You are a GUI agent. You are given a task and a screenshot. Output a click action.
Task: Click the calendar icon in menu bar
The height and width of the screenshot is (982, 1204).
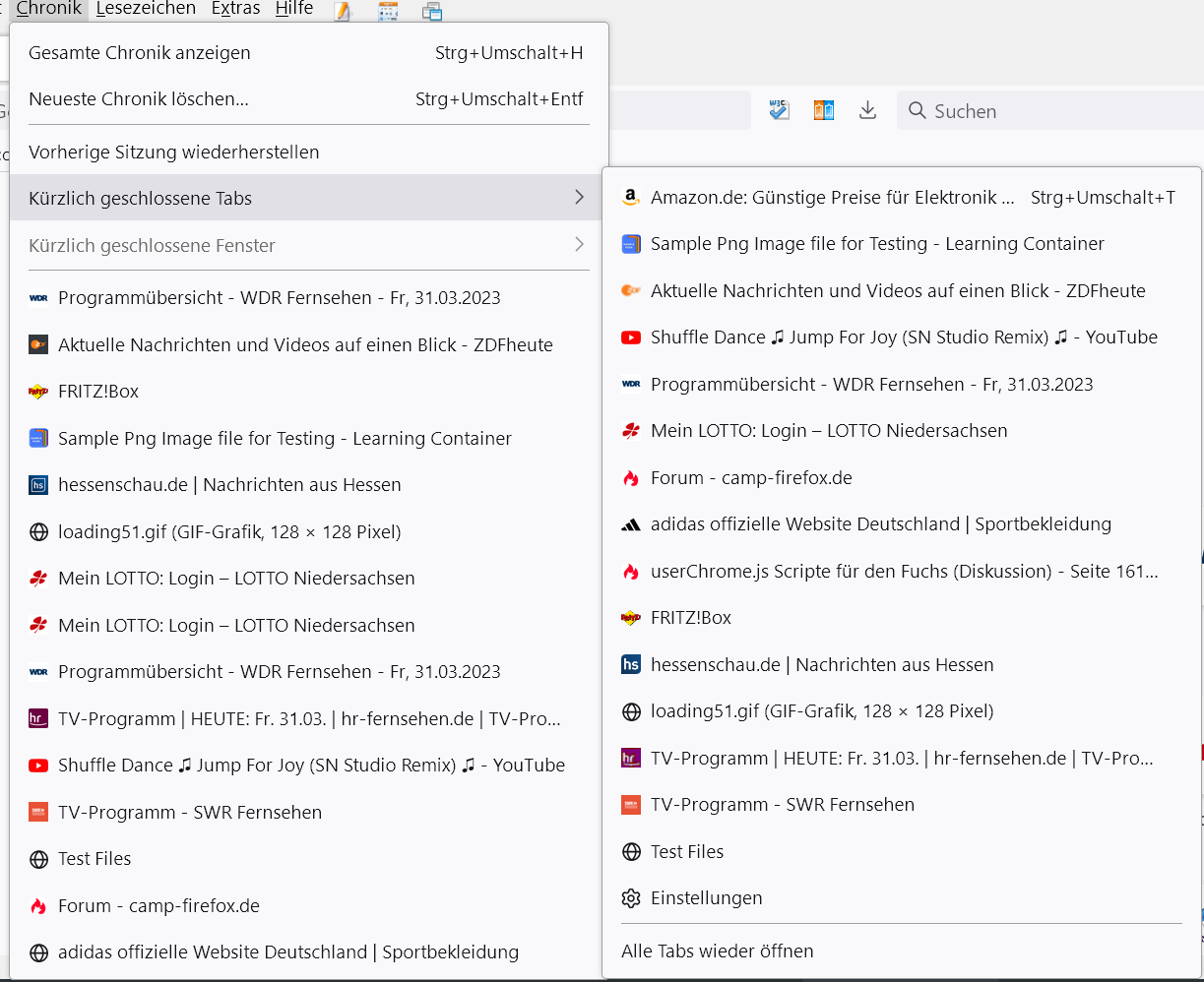click(x=388, y=11)
